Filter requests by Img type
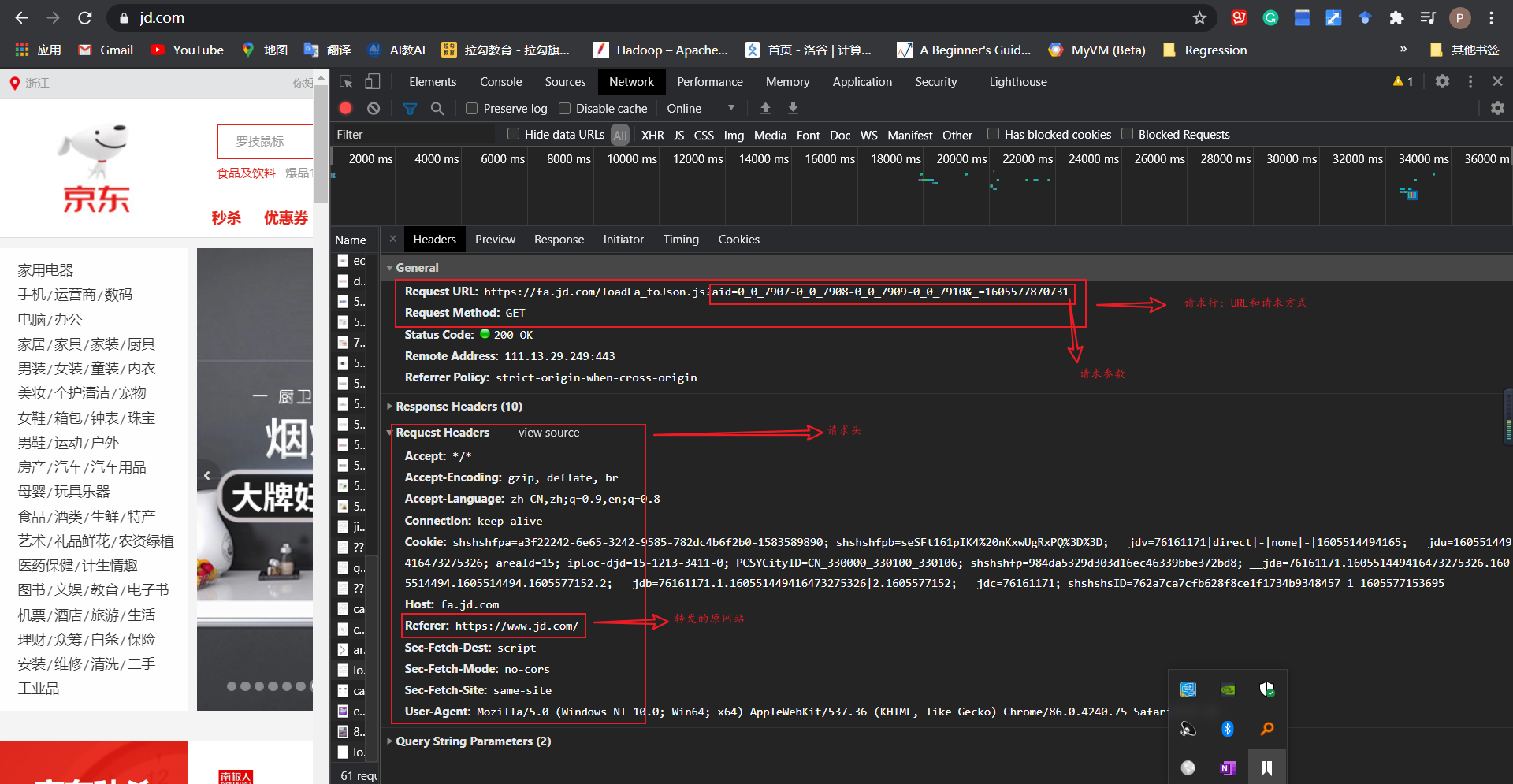 pyautogui.click(x=734, y=135)
